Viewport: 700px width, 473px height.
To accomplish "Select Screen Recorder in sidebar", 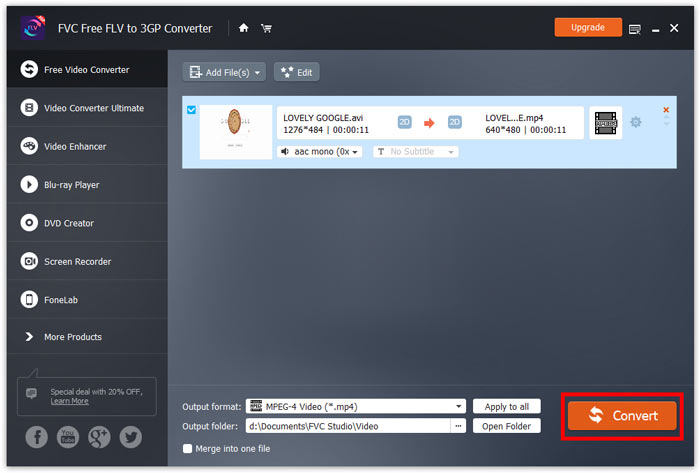I will 88,261.
